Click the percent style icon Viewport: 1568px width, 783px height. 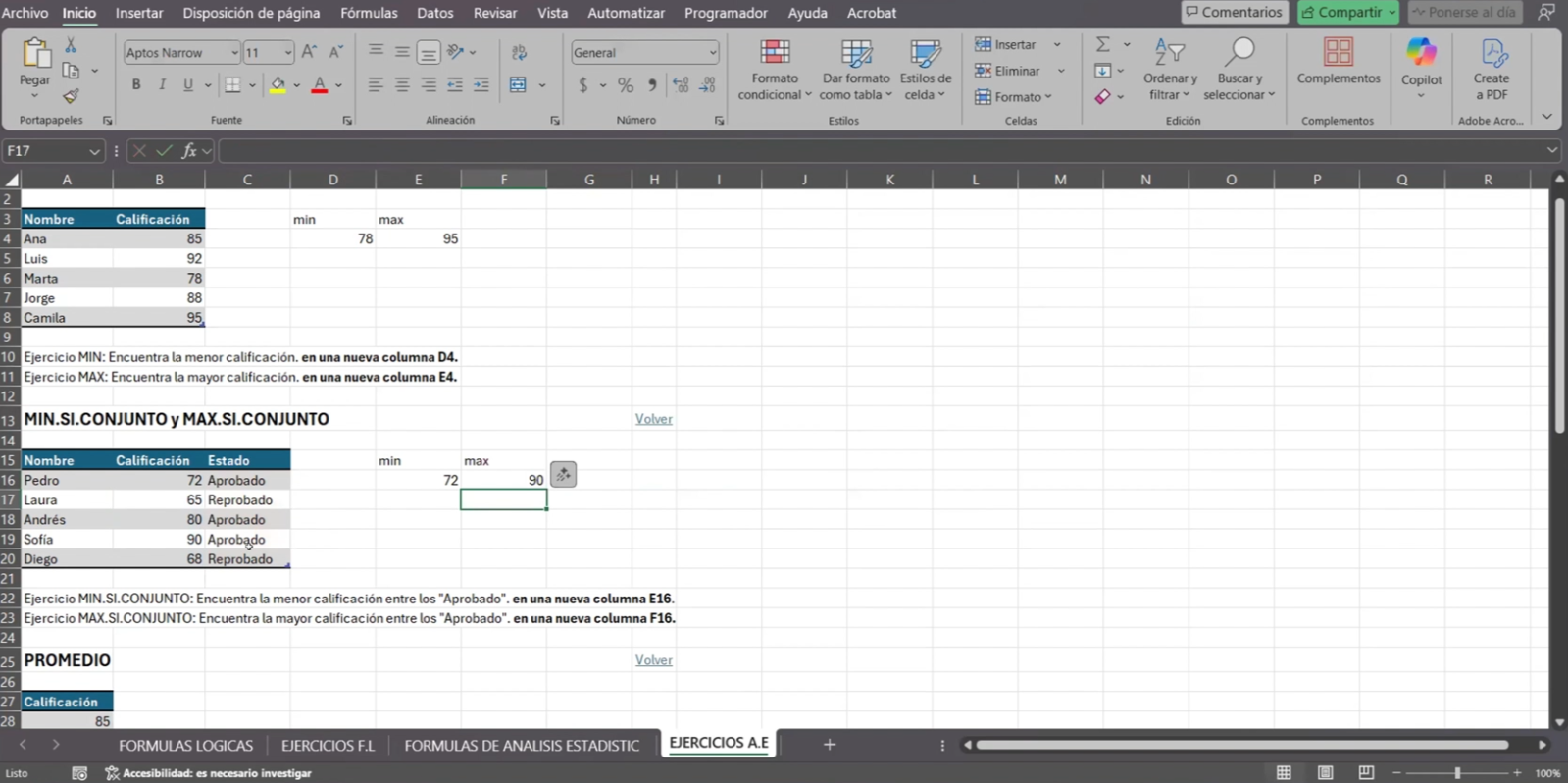coord(625,85)
